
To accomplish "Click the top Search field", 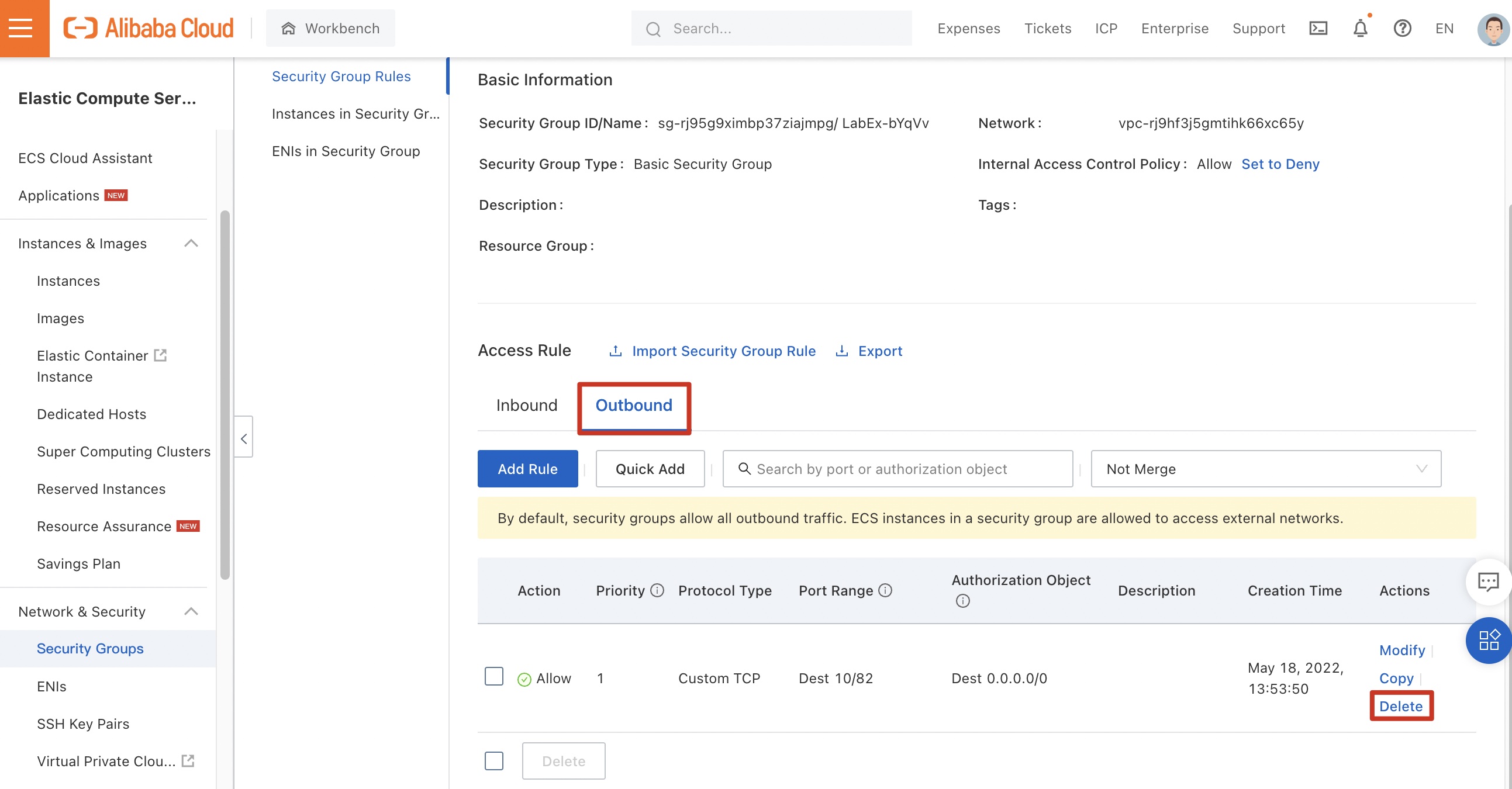I will (771, 28).
